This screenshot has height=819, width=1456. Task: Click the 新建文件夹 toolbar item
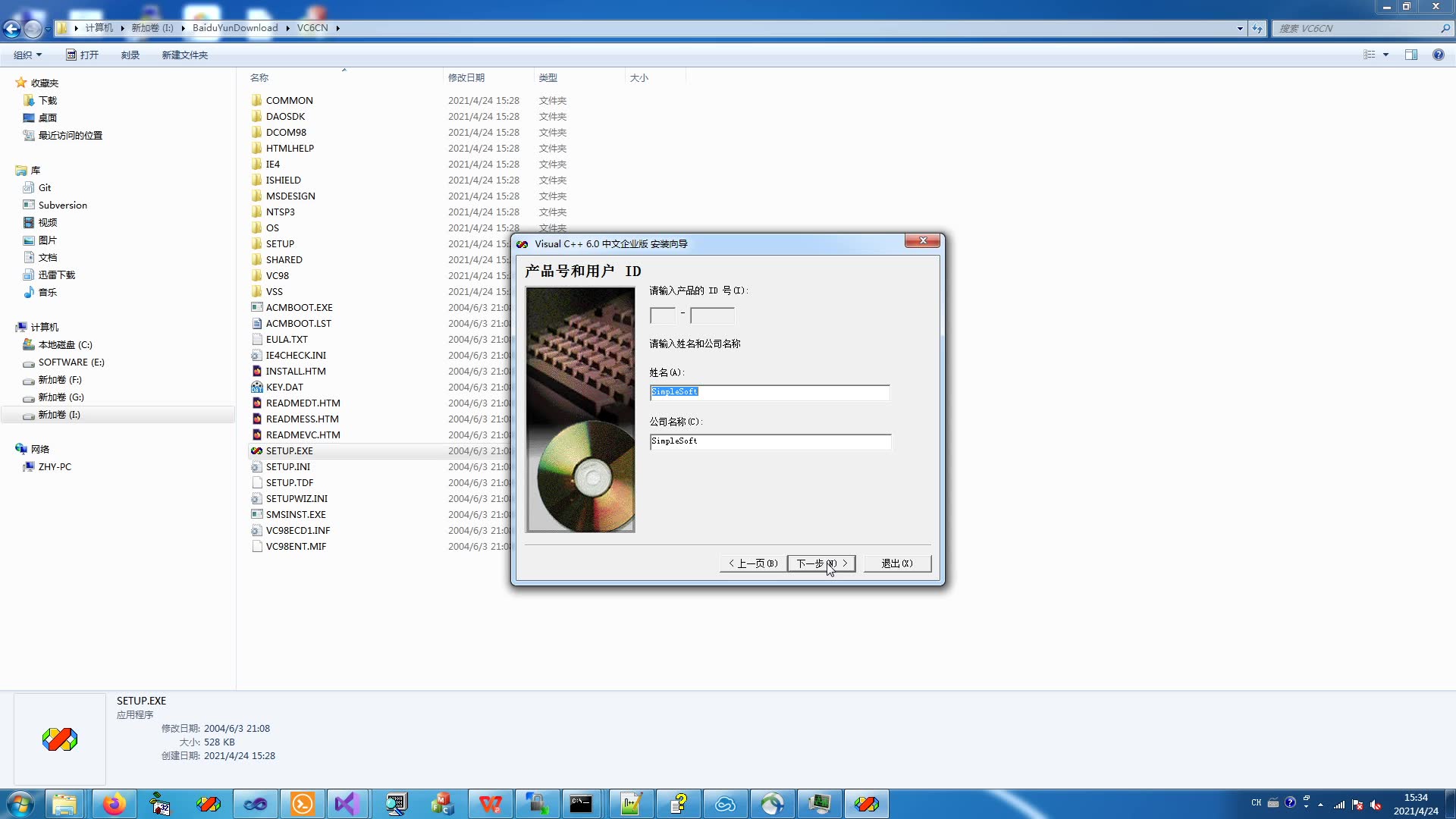184,55
